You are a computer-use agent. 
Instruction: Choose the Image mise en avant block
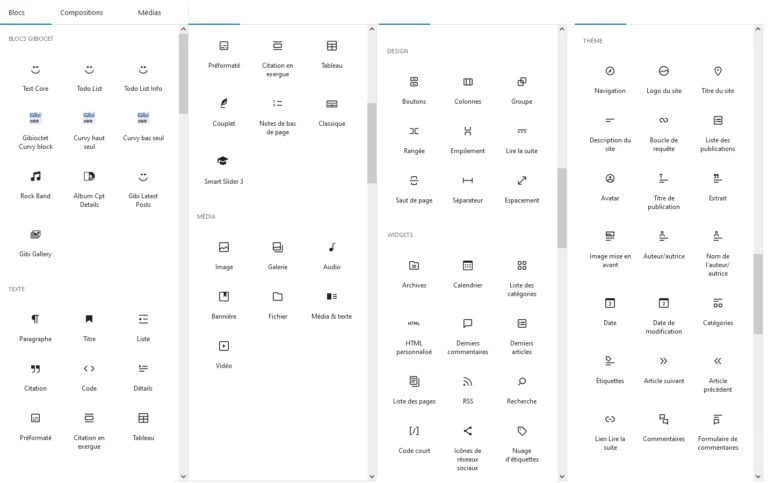coord(610,249)
